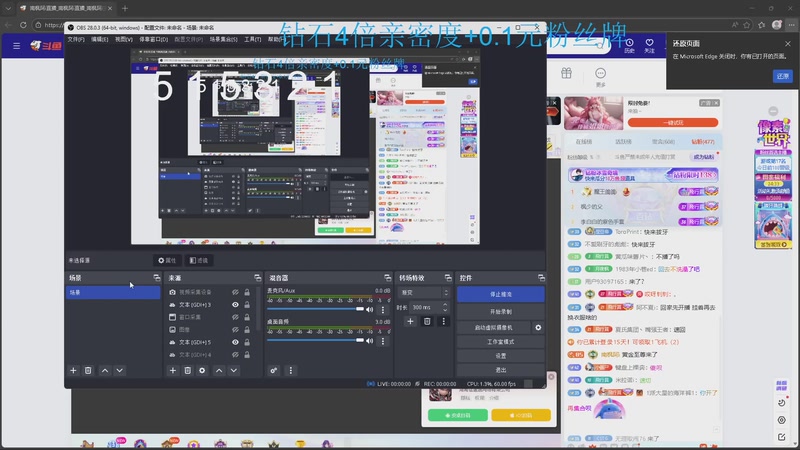
Task: Move the selected scene up in the list
Action: [105, 370]
